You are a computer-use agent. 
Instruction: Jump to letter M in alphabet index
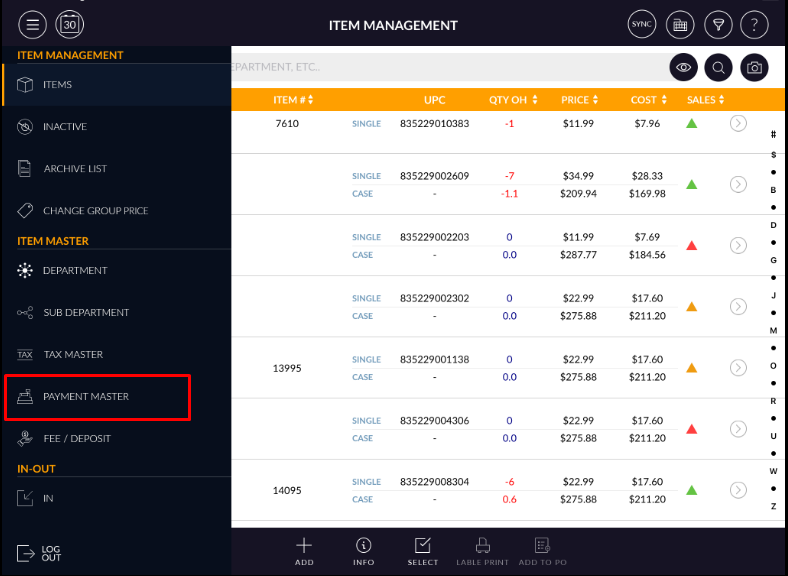pyautogui.click(x=773, y=330)
